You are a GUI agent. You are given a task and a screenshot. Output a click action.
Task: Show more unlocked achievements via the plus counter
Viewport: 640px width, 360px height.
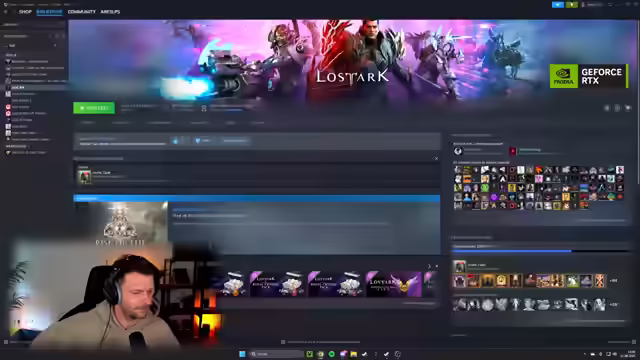[613, 281]
